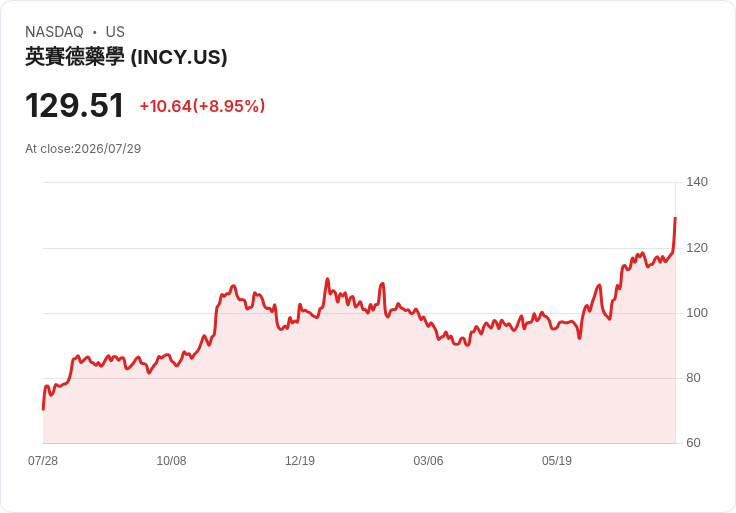Image resolution: width=736 pixels, height=513 pixels.
Task: Click the 80 y-axis value label
Action: [693, 378]
